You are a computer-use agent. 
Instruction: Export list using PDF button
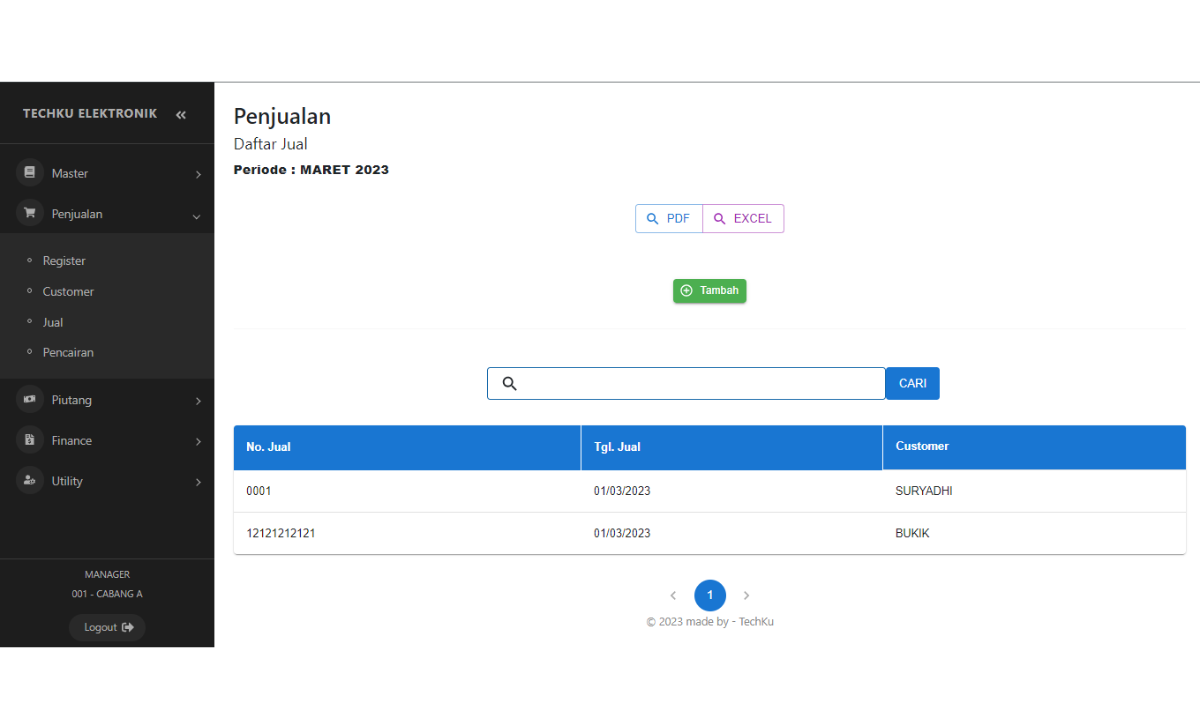[669, 219]
